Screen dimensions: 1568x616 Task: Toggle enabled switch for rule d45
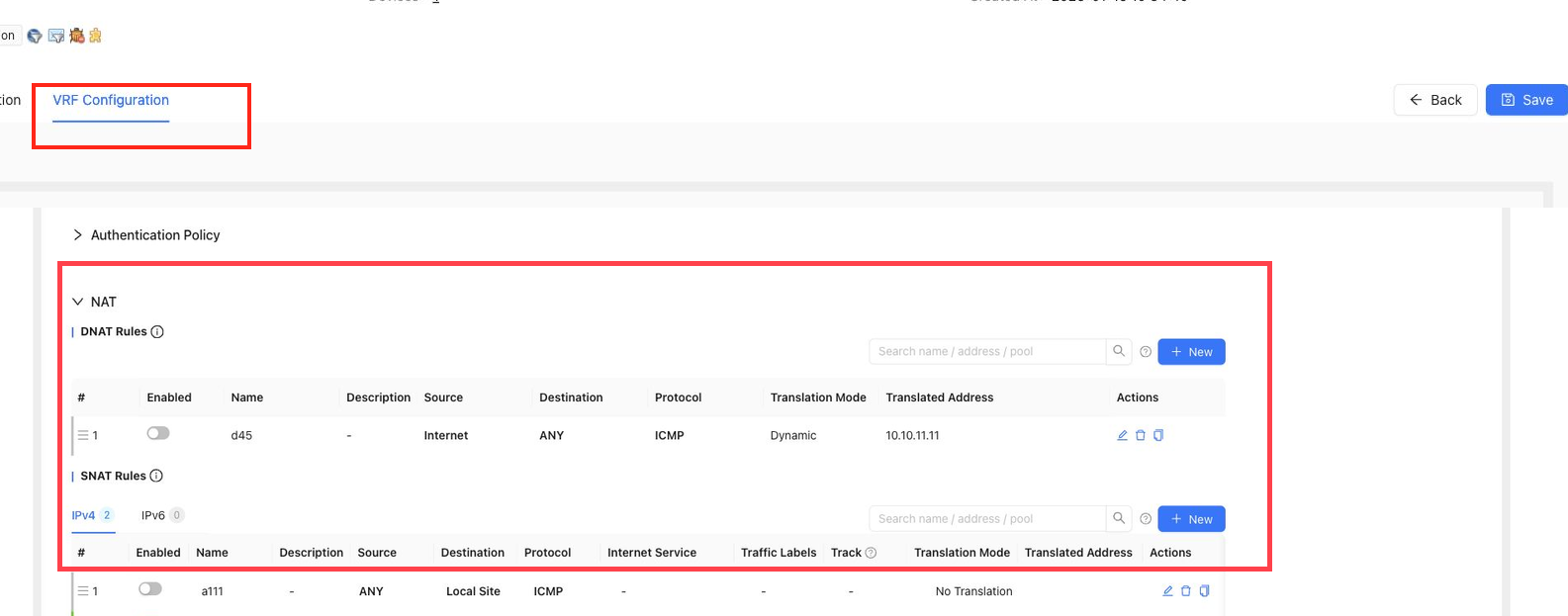[x=158, y=433]
